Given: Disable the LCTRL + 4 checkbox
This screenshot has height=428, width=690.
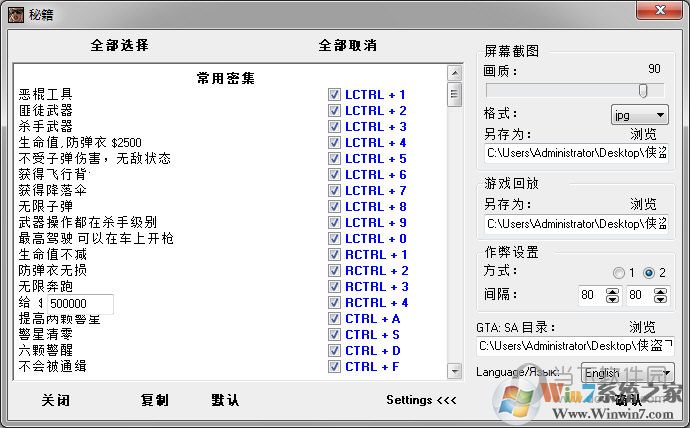Looking at the screenshot, I should 334,143.
